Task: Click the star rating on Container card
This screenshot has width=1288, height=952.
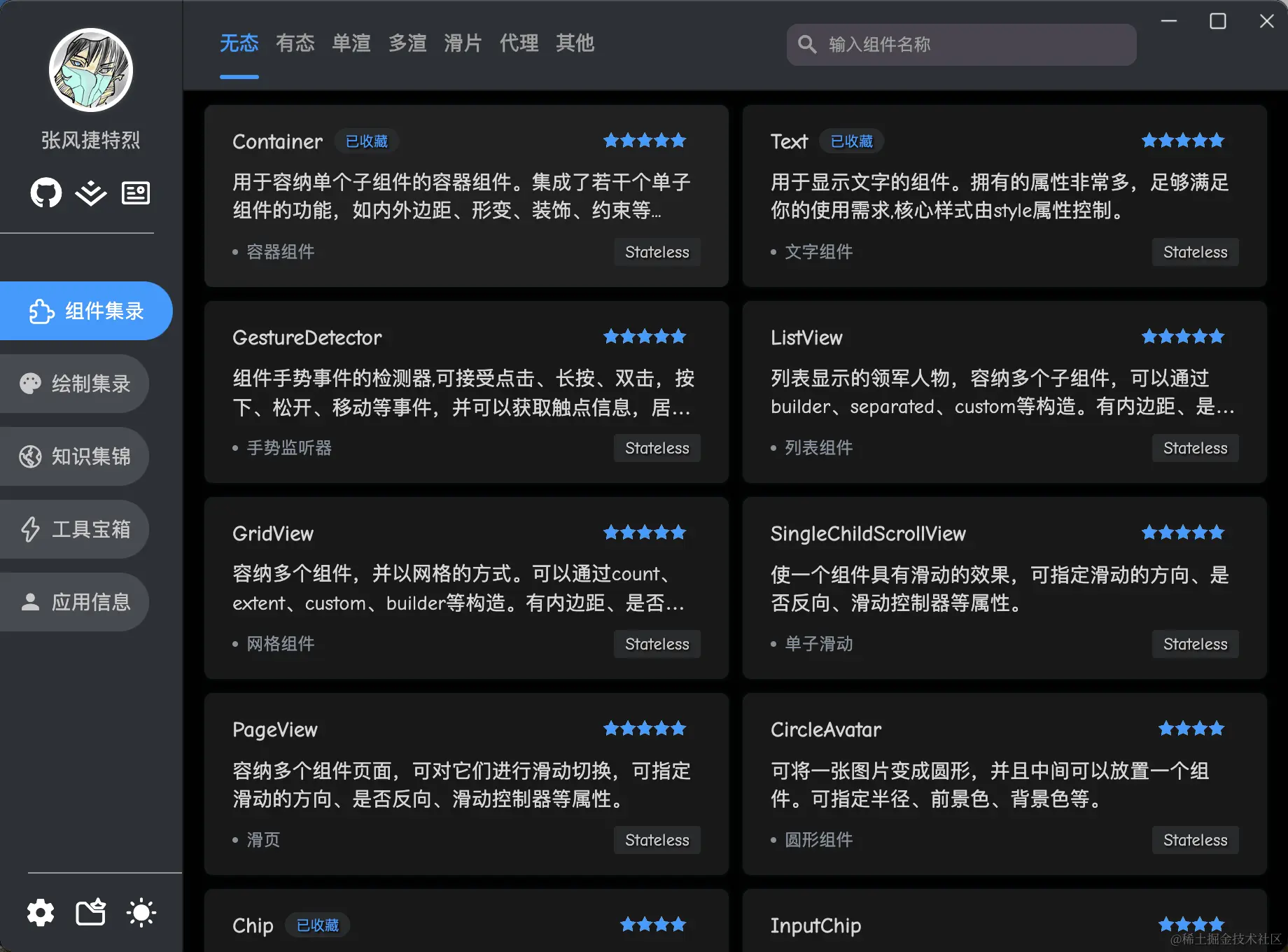Action: [x=645, y=141]
